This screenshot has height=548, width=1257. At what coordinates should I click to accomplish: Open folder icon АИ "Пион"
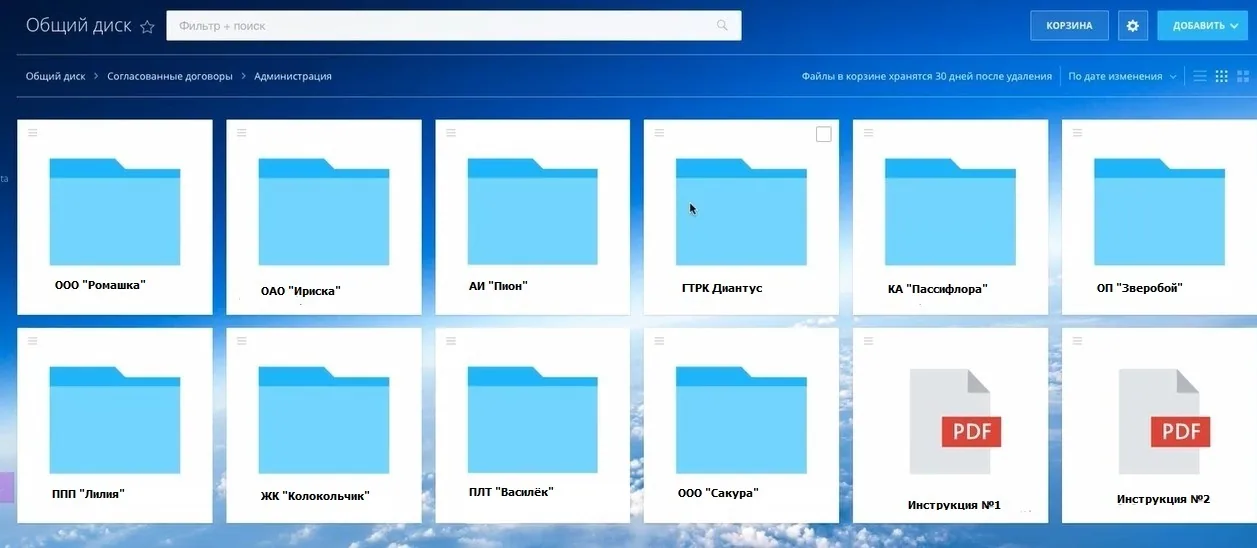click(x=533, y=211)
